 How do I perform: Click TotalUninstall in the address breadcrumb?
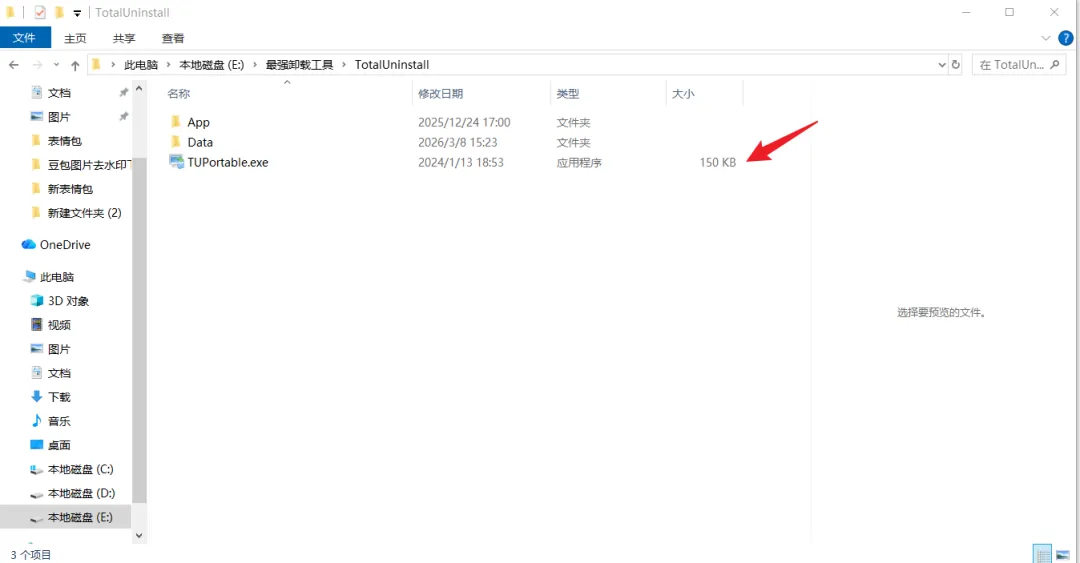392,65
